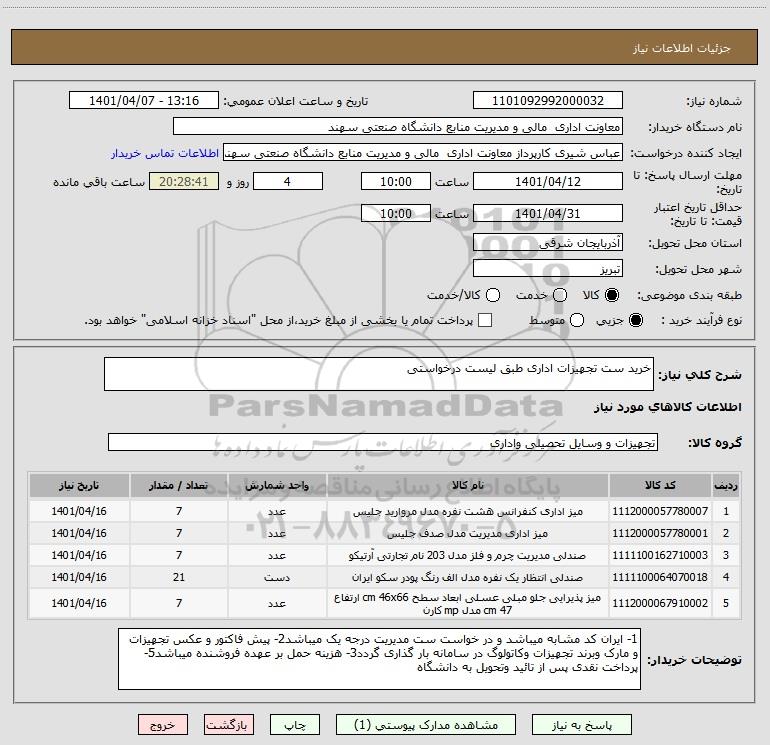This screenshot has height=745, width=770.
Task: Click the general description field 'خرید ست تجهیزات اداری'
Action: coord(379,374)
